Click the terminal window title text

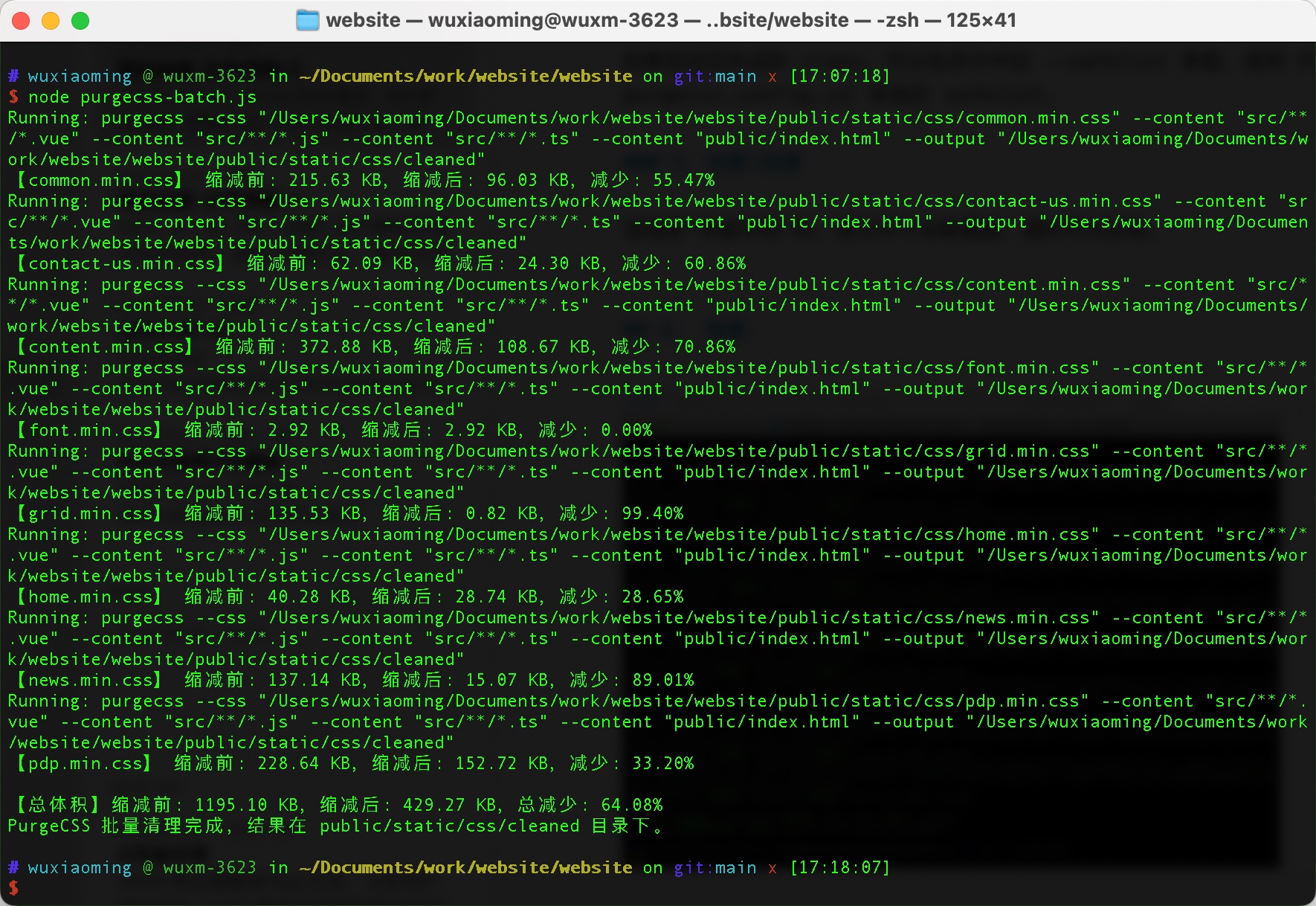click(671, 20)
